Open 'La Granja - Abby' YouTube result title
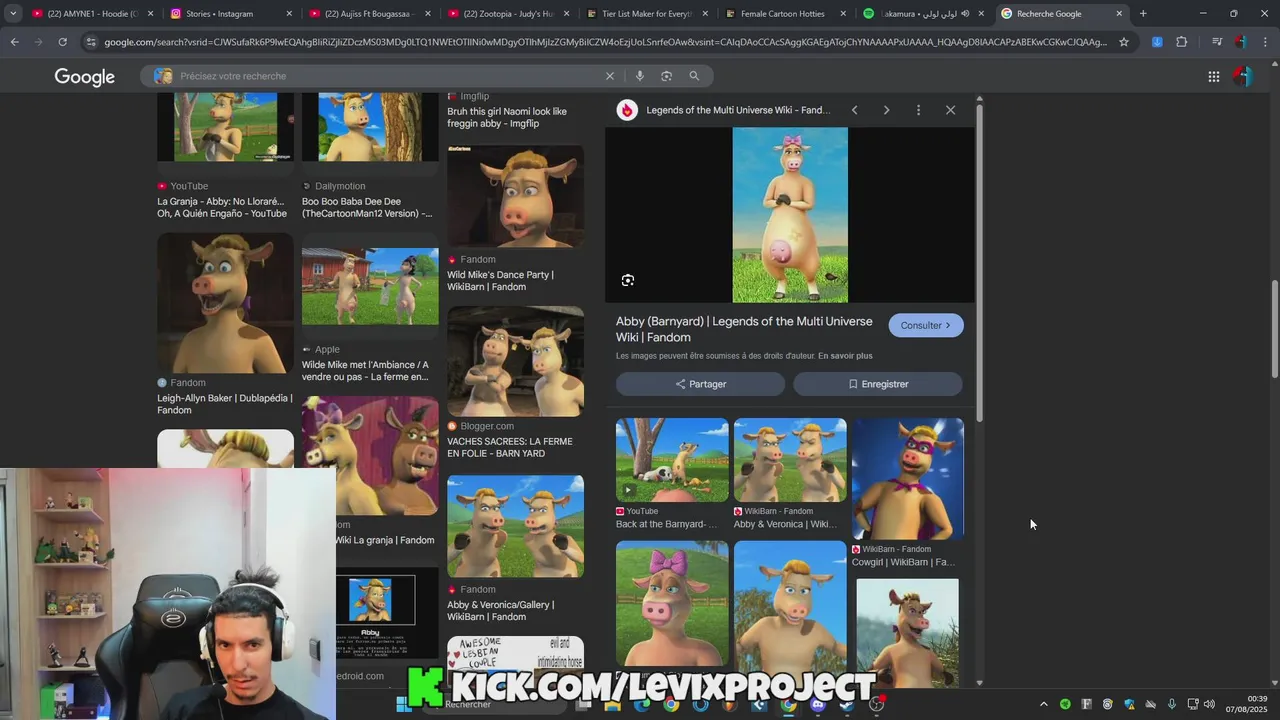The image size is (1280, 720). point(222,207)
